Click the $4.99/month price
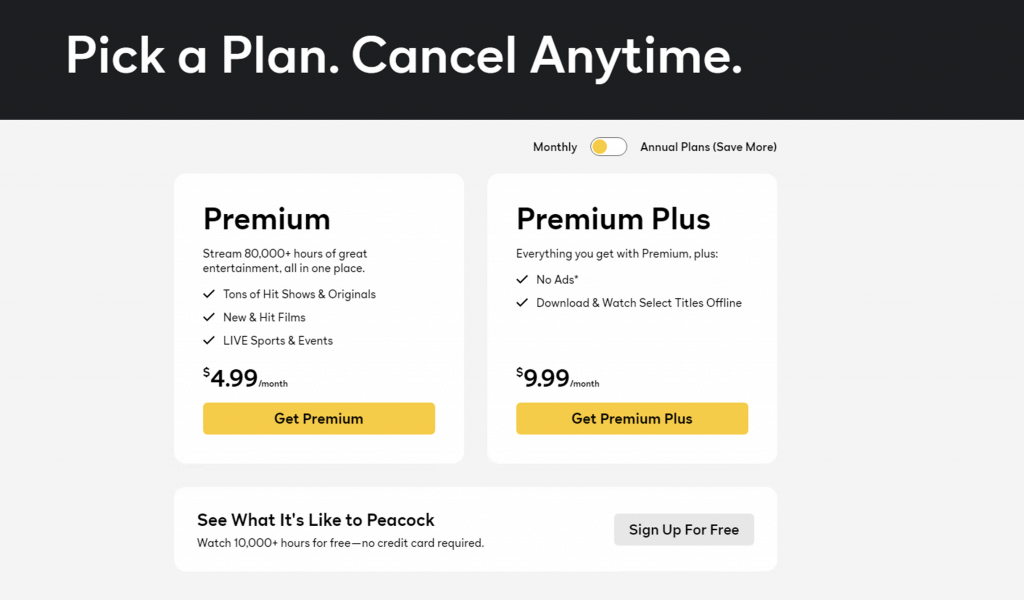This screenshot has height=600, width=1024. [245, 378]
